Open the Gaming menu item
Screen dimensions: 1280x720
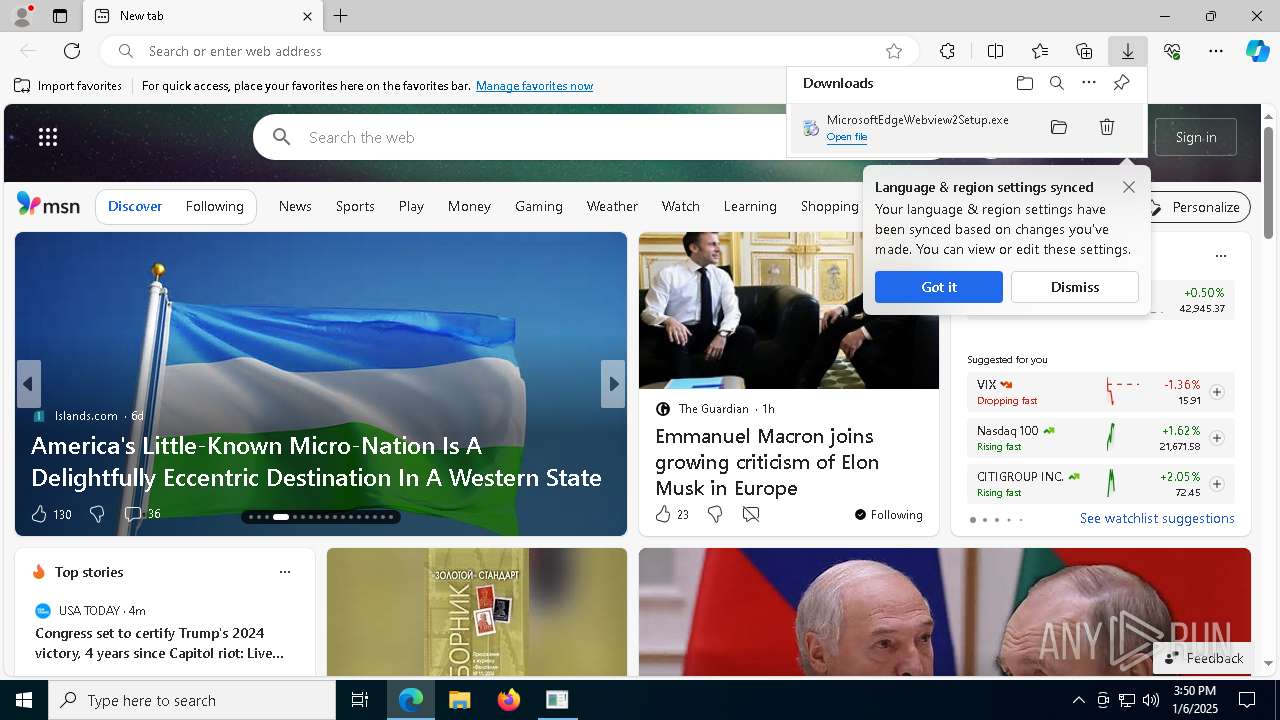pyautogui.click(x=539, y=206)
